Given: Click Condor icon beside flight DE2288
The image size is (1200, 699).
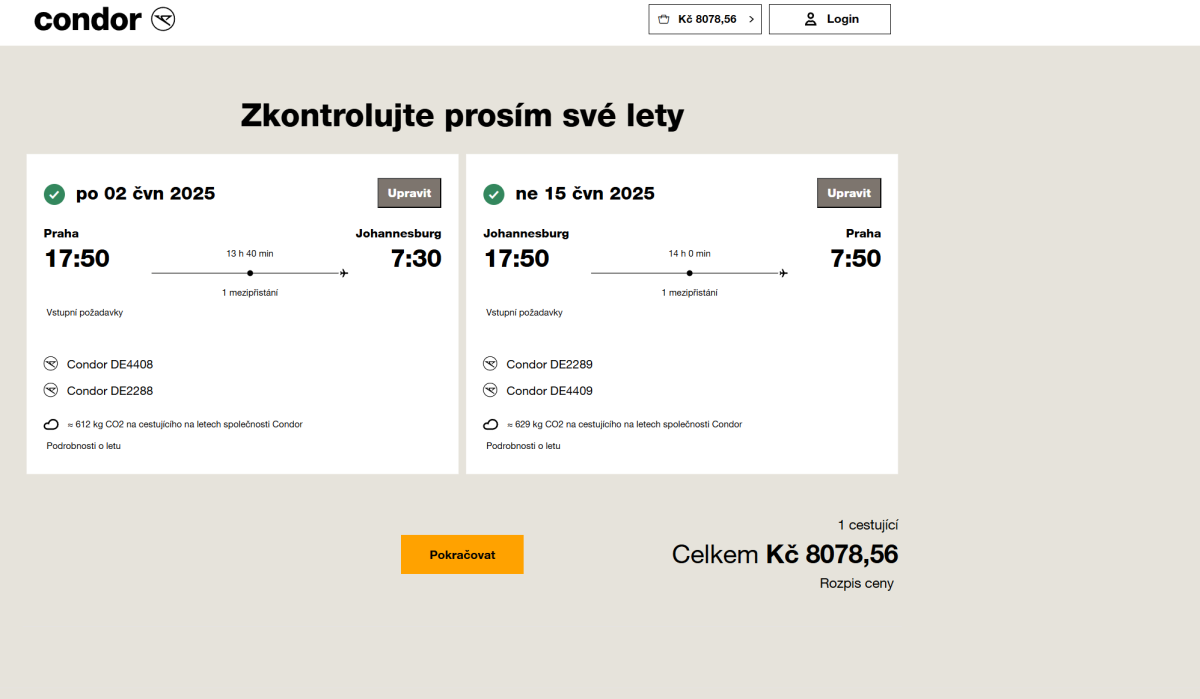Looking at the screenshot, I should 52,390.
